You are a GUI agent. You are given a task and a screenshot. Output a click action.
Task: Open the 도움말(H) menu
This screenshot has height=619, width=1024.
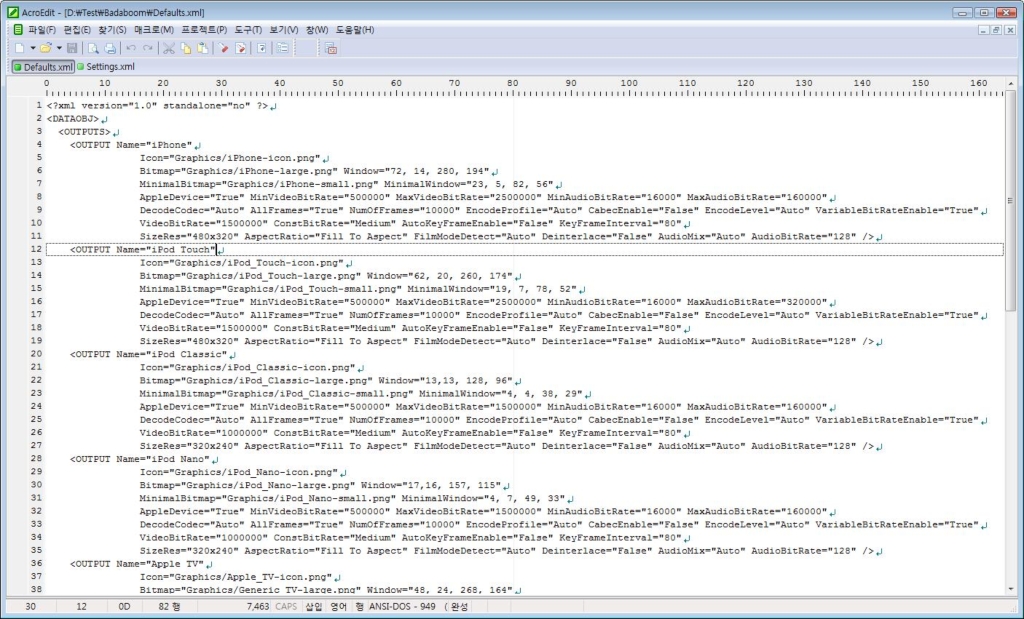pos(355,30)
